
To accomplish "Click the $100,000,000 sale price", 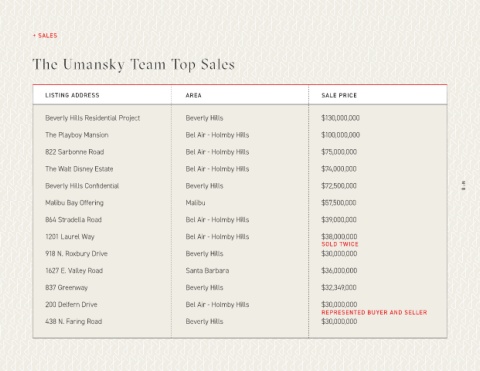I will [x=340, y=135].
